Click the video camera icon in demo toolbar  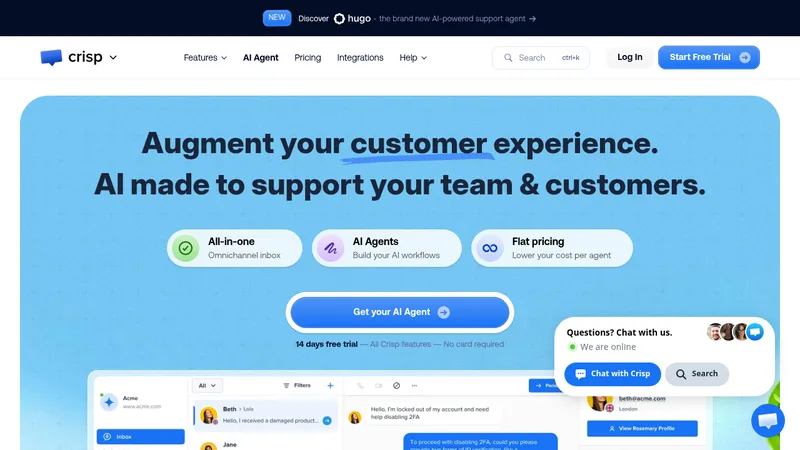click(379, 386)
